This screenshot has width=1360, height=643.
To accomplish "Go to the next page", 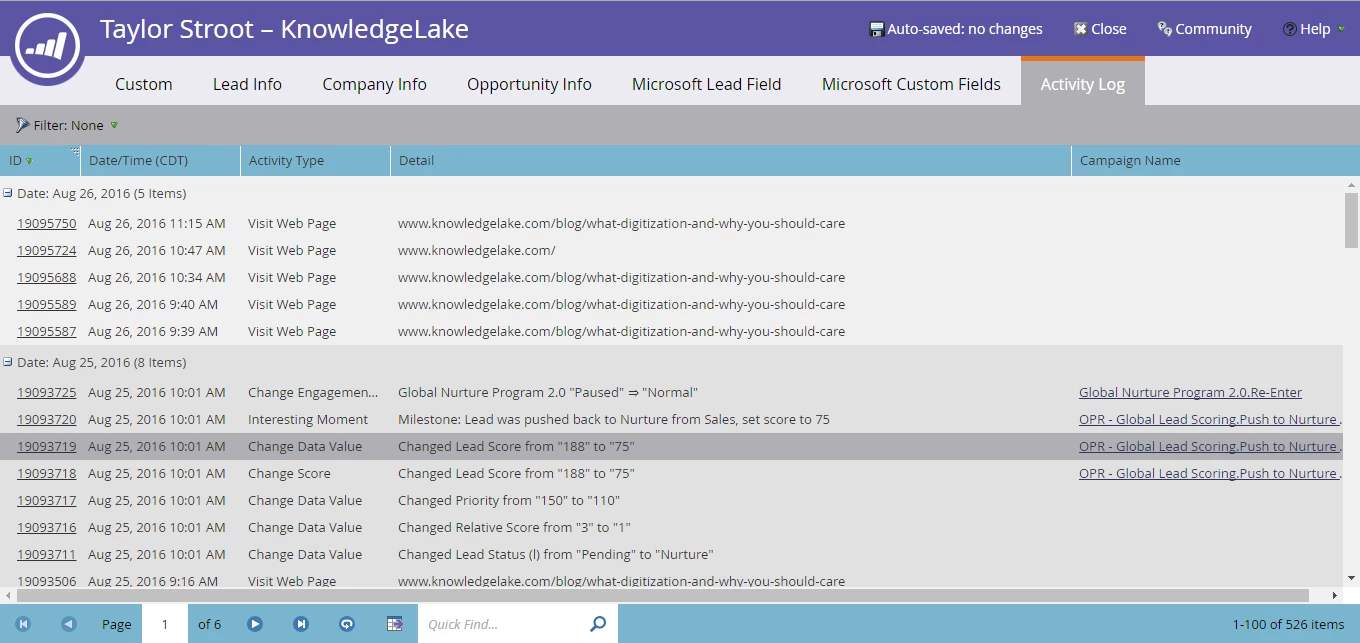I will (255, 624).
